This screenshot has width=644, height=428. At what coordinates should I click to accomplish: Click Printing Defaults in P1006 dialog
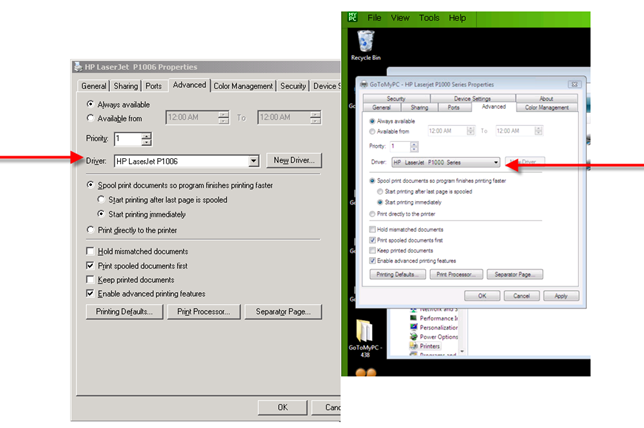[x=124, y=312]
